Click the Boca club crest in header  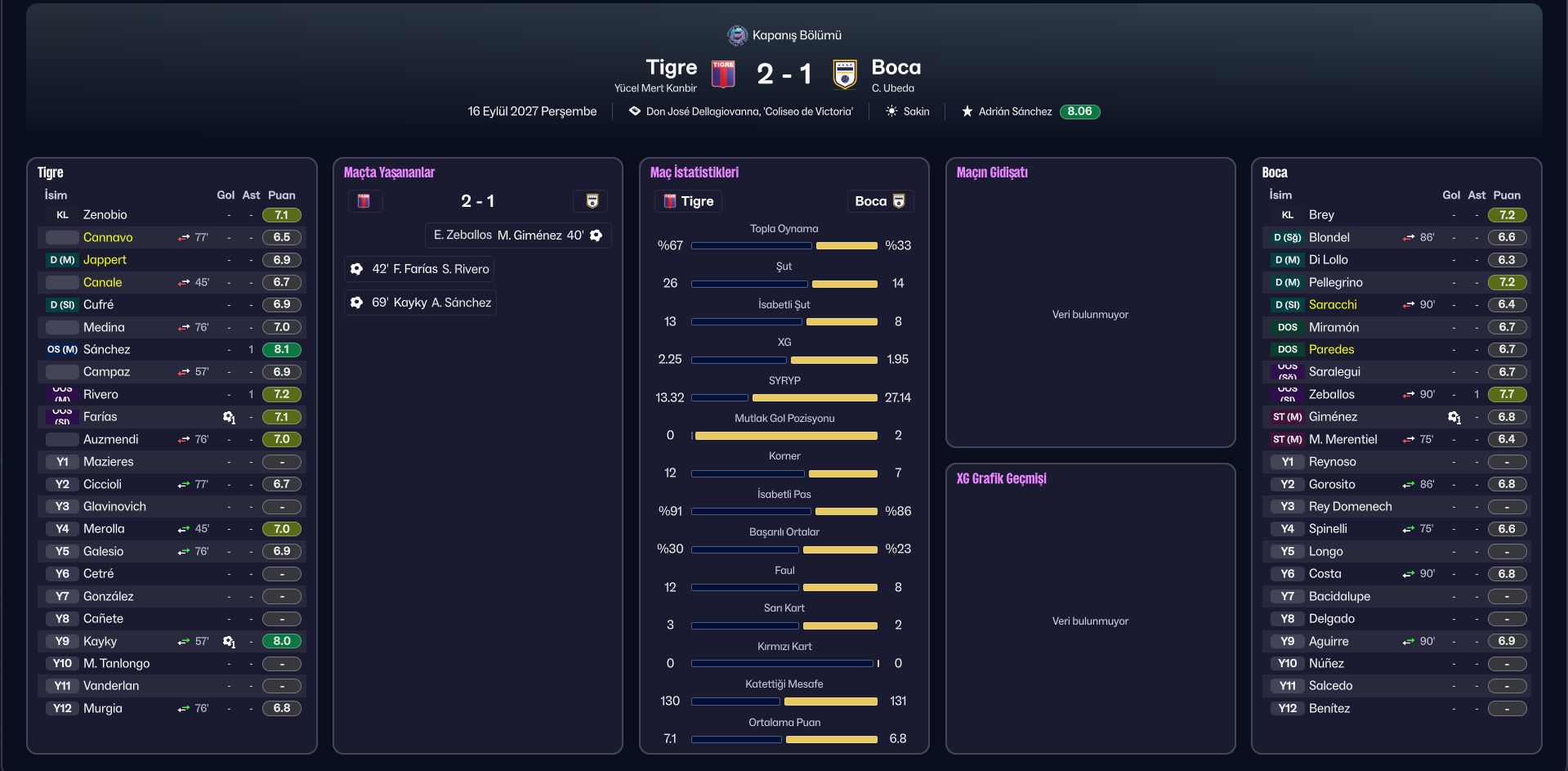[844, 74]
